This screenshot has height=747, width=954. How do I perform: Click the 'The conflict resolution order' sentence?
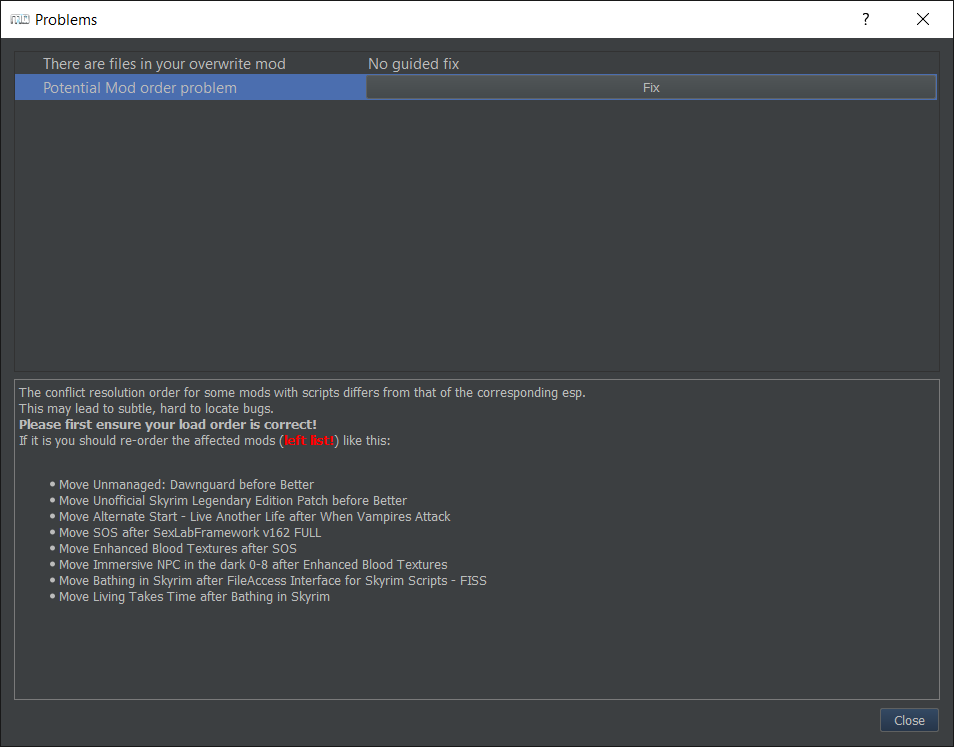coord(302,392)
